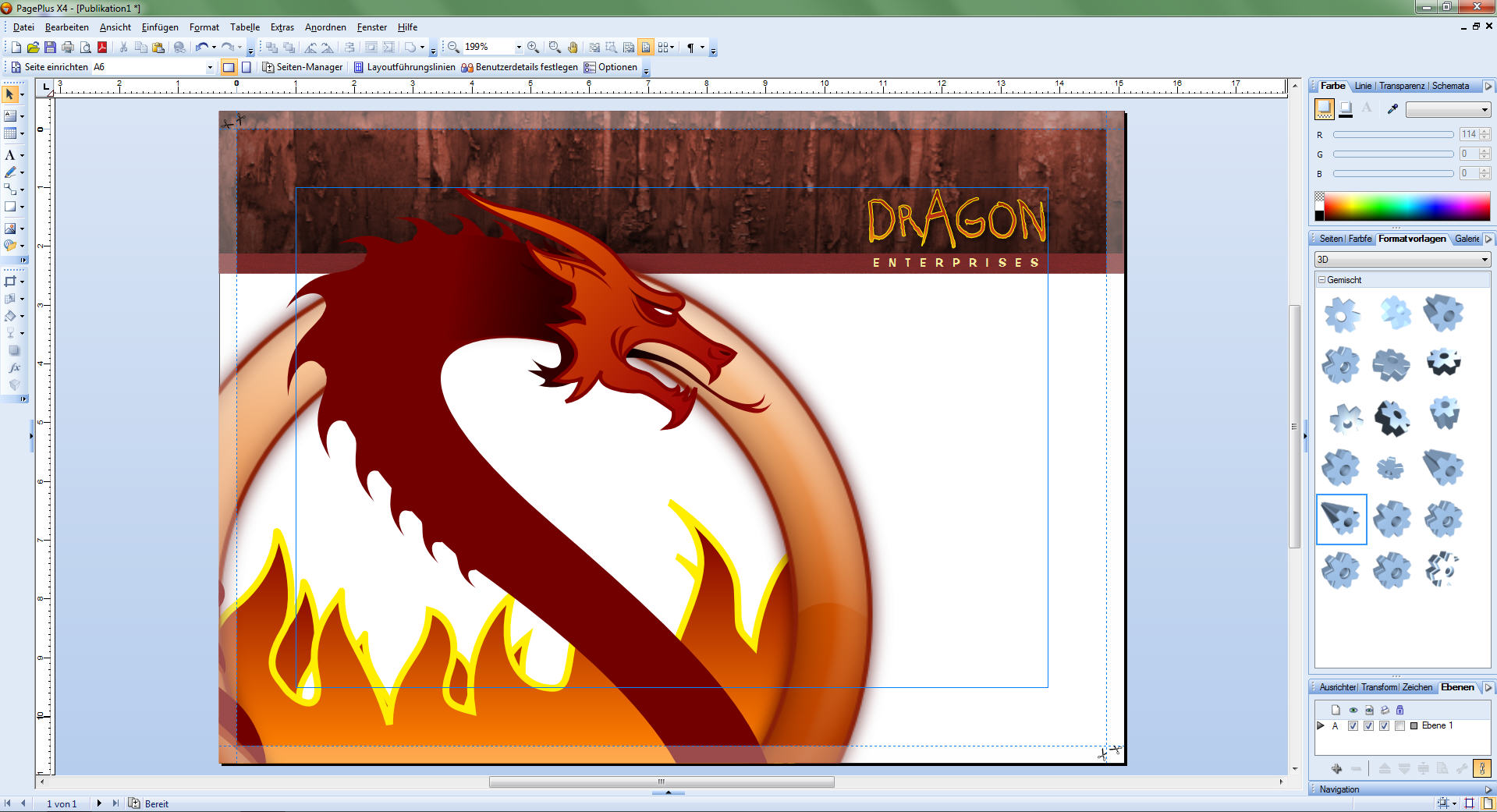Click Benutzerdetails festlegen
Screen dimensions: 1497x812
[x=520, y=67]
